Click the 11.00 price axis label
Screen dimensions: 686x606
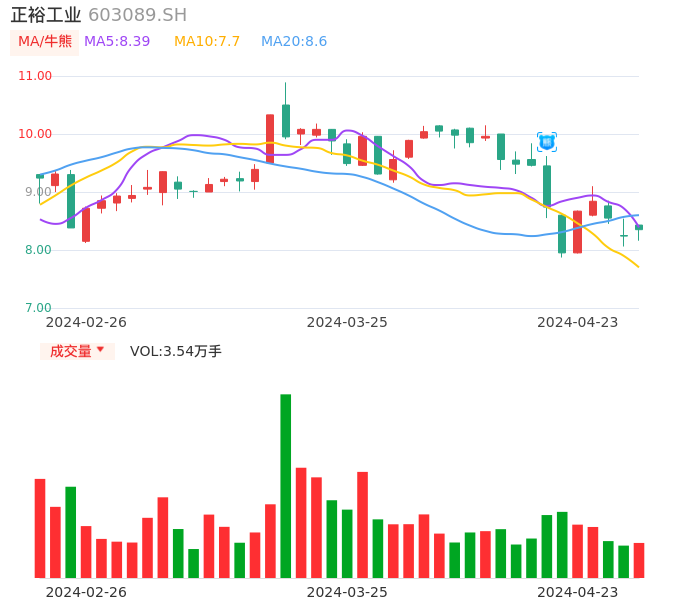(35, 76)
